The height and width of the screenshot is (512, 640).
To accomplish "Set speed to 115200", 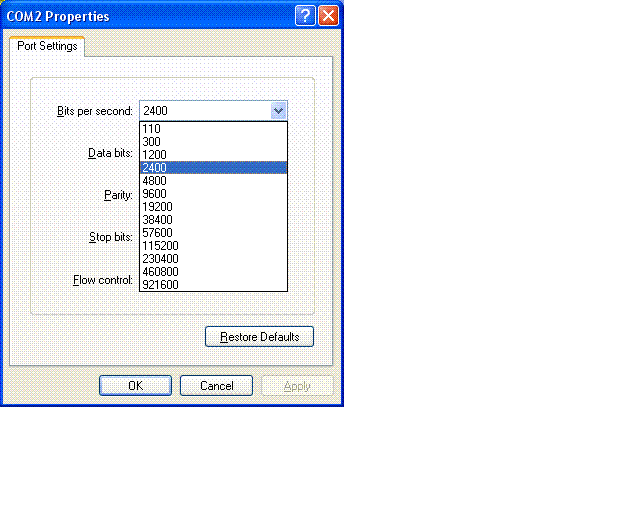I will click(161, 246).
